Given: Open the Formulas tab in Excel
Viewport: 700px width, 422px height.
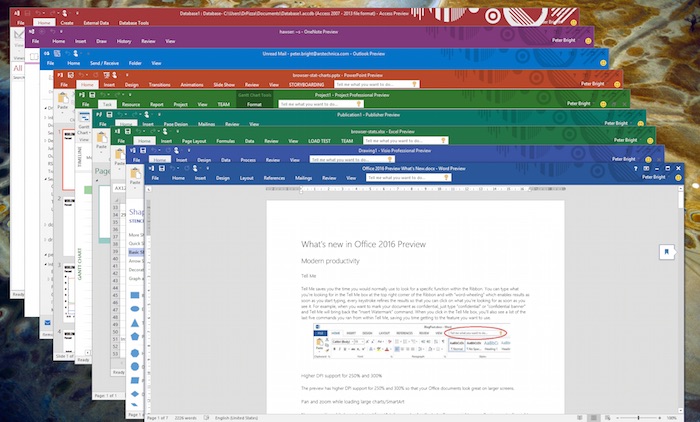Looking at the screenshot, I should (x=227, y=142).
